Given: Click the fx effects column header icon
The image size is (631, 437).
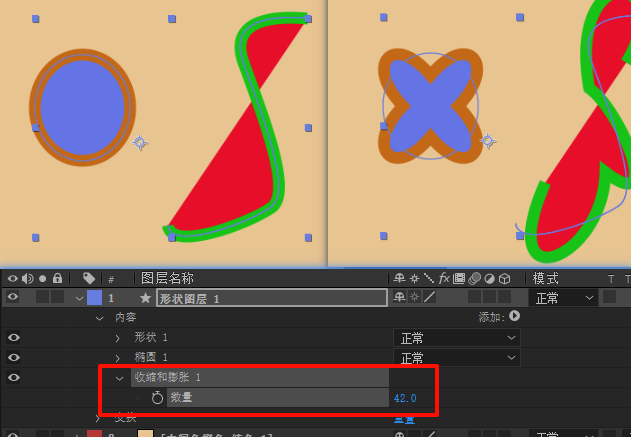Looking at the screenshot, I should tap(444, 278).
